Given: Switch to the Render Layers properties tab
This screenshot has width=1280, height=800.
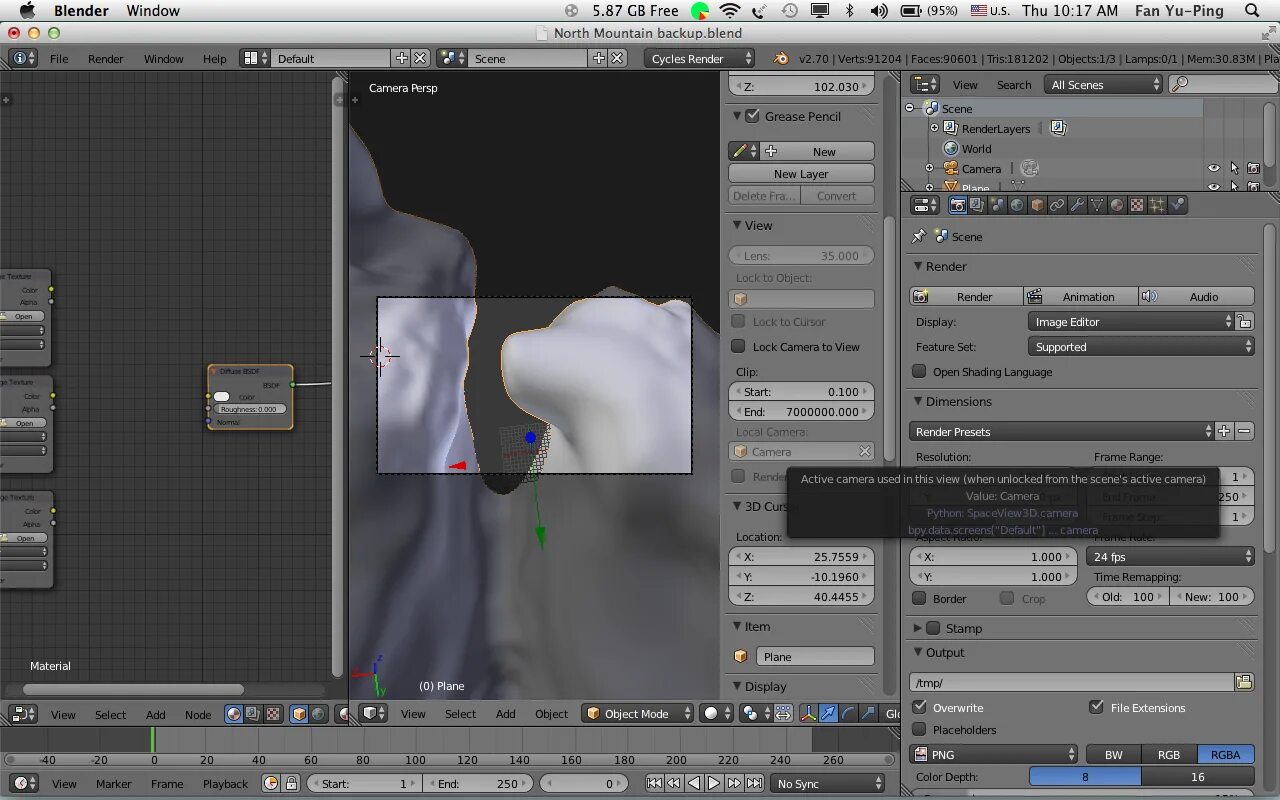Looking at the screenshot, I should pos(977,205).
